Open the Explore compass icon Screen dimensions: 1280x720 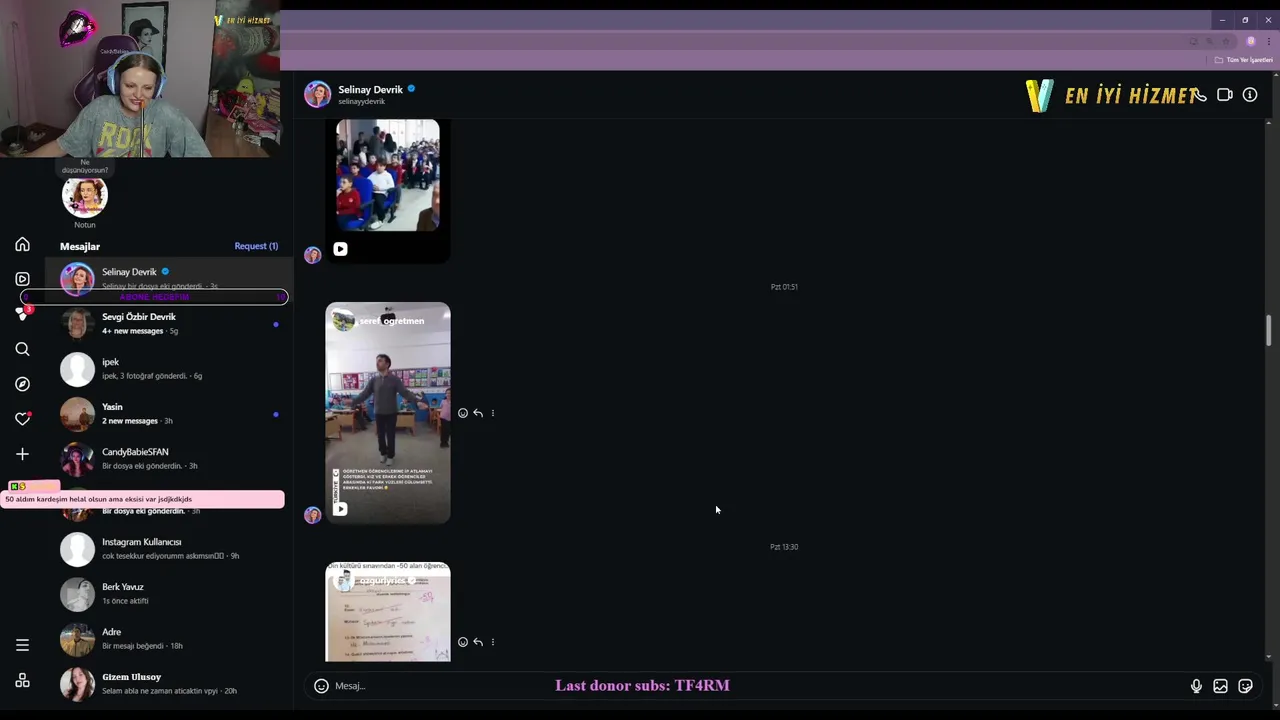(x=22, y=384)
